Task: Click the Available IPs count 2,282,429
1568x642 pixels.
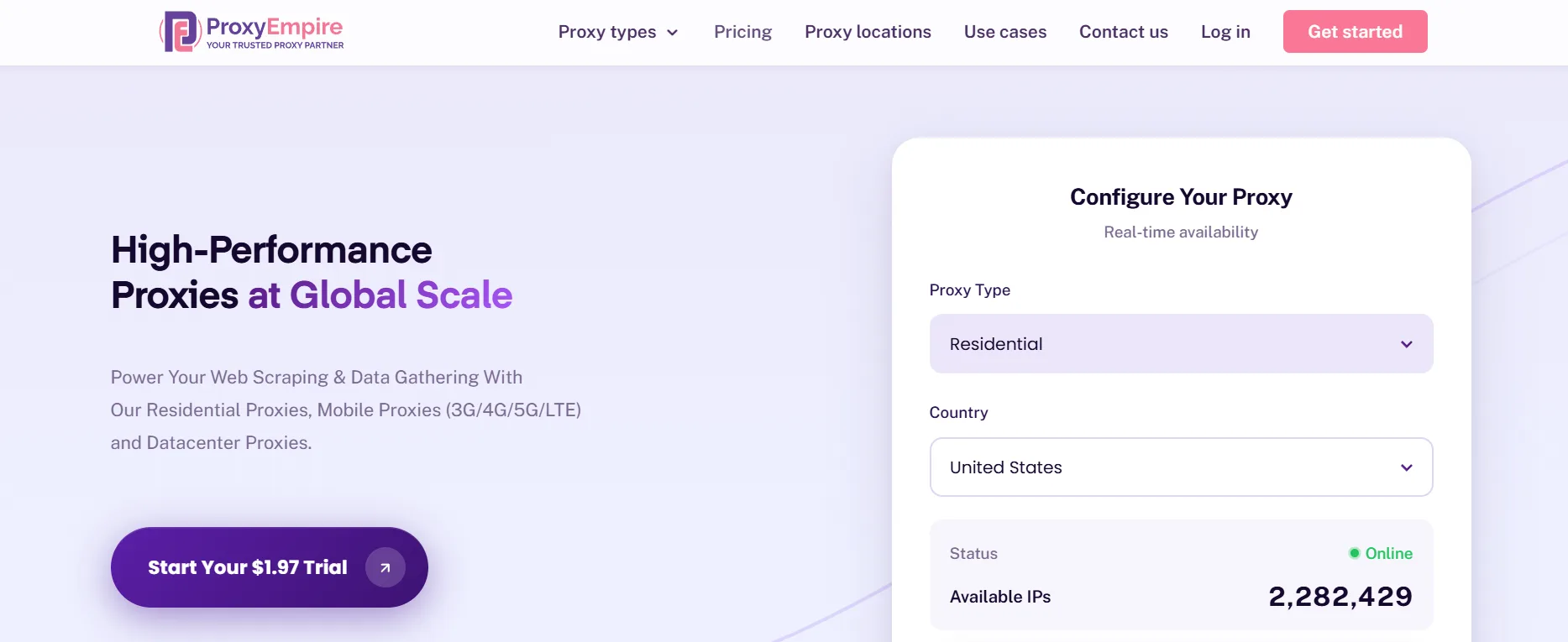Action: pos(1340,596)
